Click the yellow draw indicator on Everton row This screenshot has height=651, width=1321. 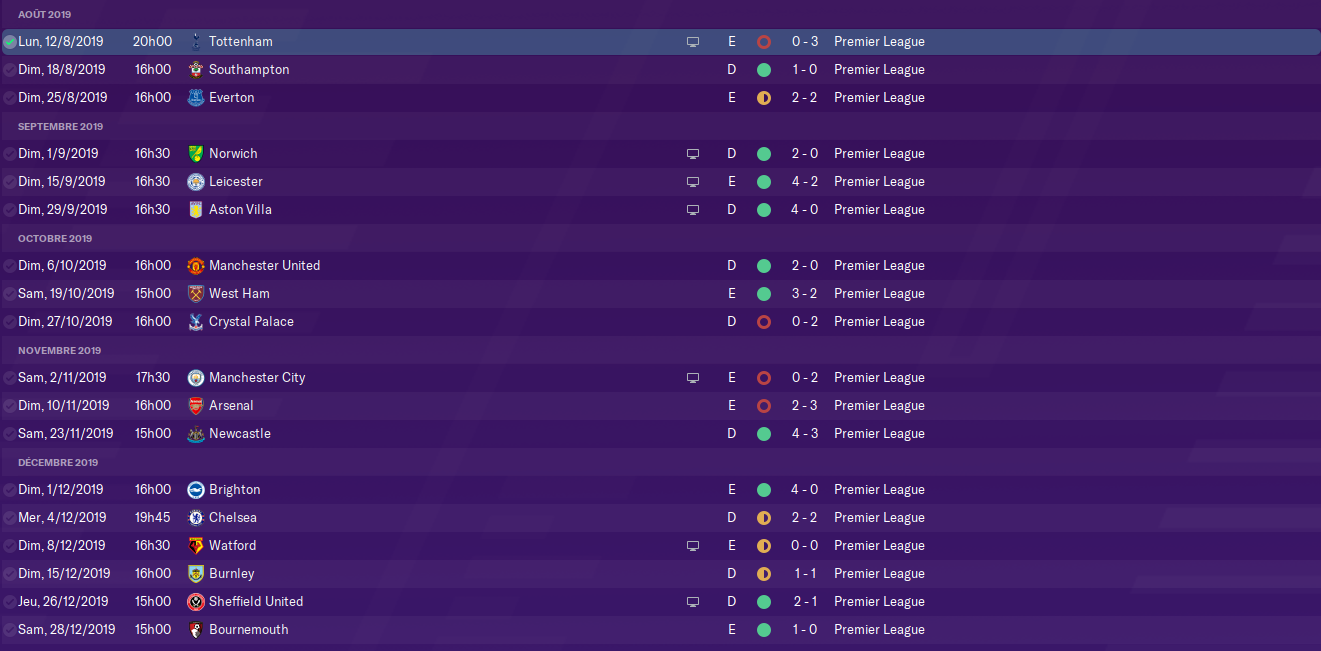point(764,98)
